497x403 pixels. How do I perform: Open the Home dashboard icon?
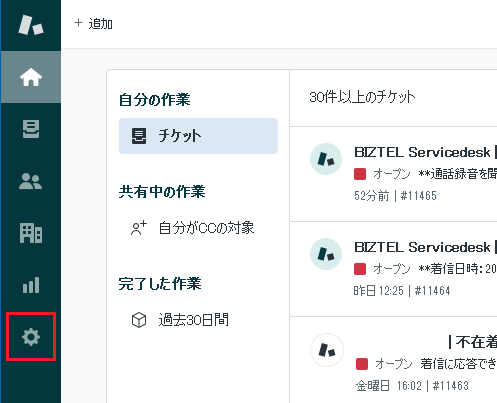[x=31, y=77]
